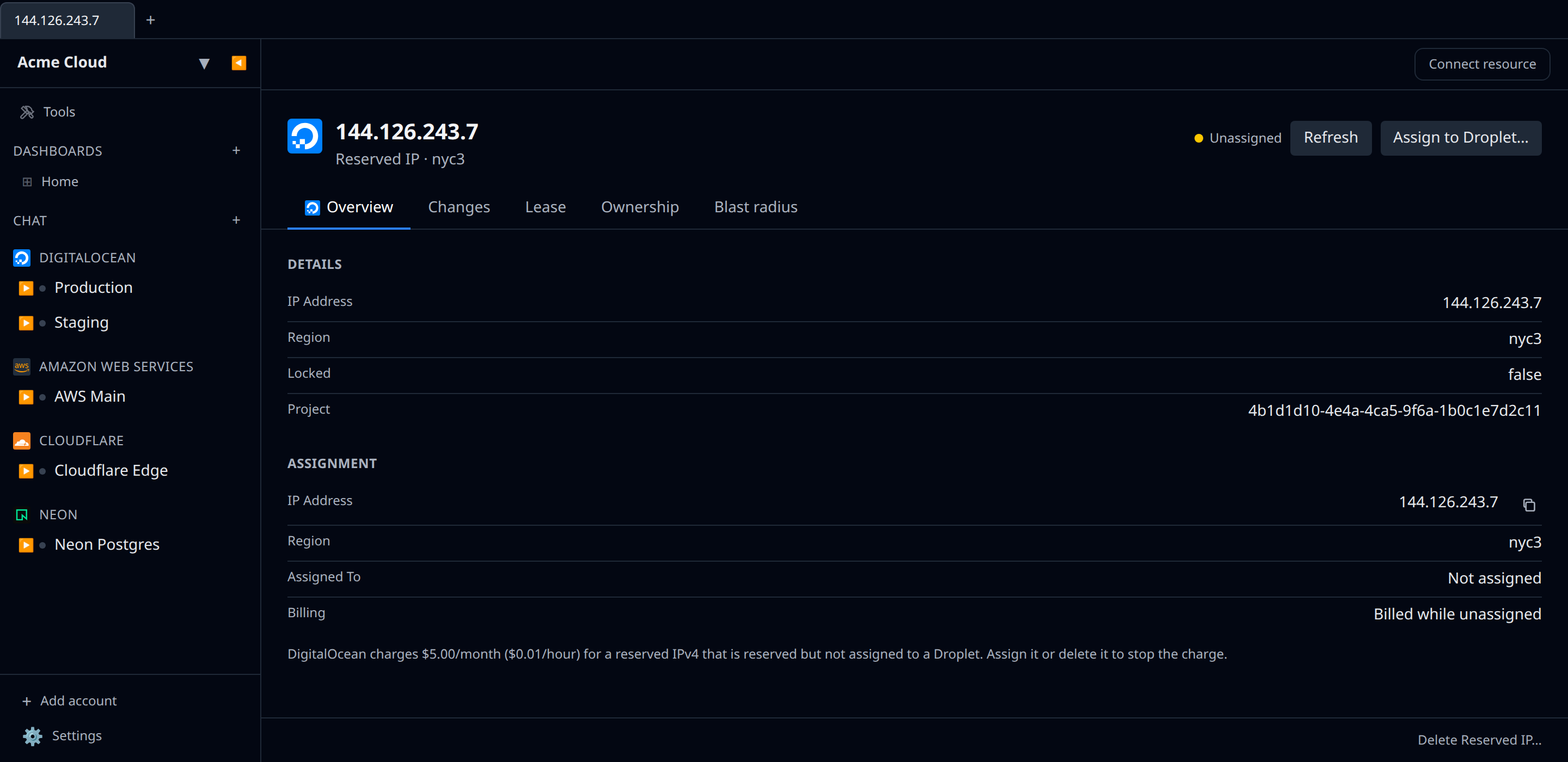Click the Neon logo icon in sidebar
The width and height of the screenshot is (1568, 762).
pos(22,515)
